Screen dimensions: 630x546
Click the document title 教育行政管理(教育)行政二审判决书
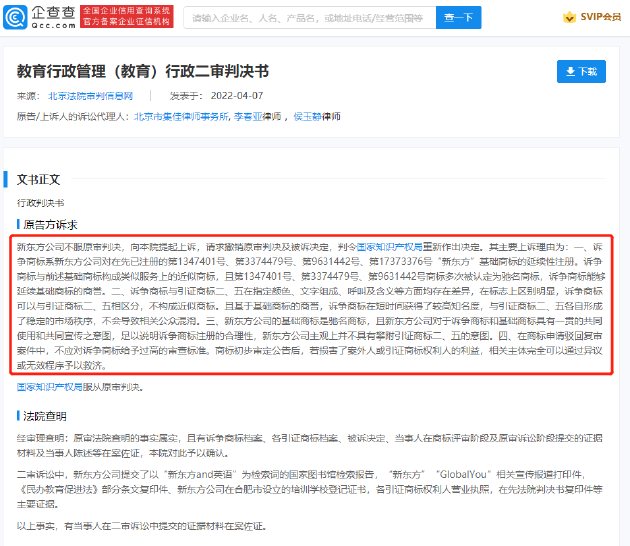(x=143, y=72)
